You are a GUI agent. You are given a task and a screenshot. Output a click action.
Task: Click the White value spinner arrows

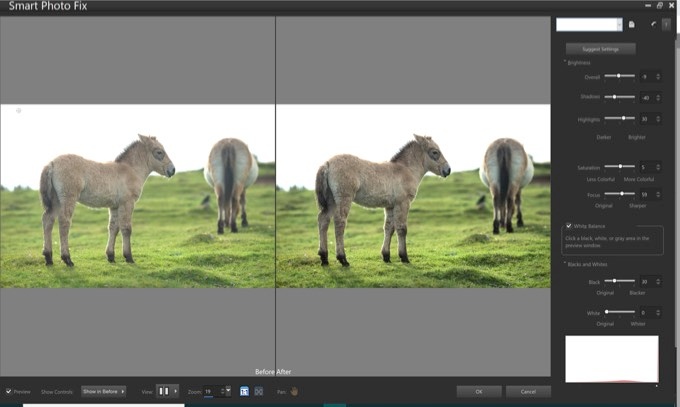click(x=658, y=312)
